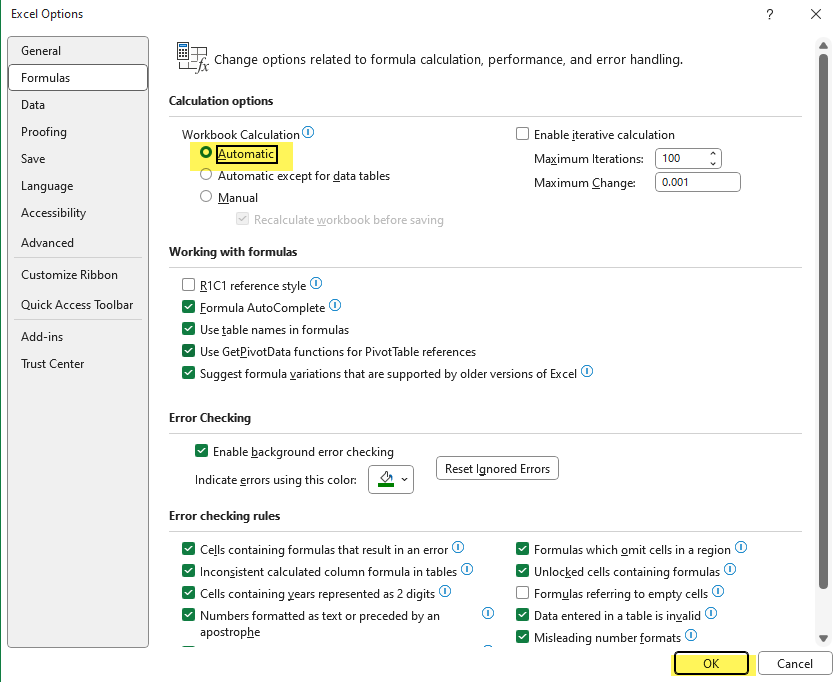Click the Maximum Change input field
The height and width of the screenshot is (682, 837).
(x=696, y=182)
